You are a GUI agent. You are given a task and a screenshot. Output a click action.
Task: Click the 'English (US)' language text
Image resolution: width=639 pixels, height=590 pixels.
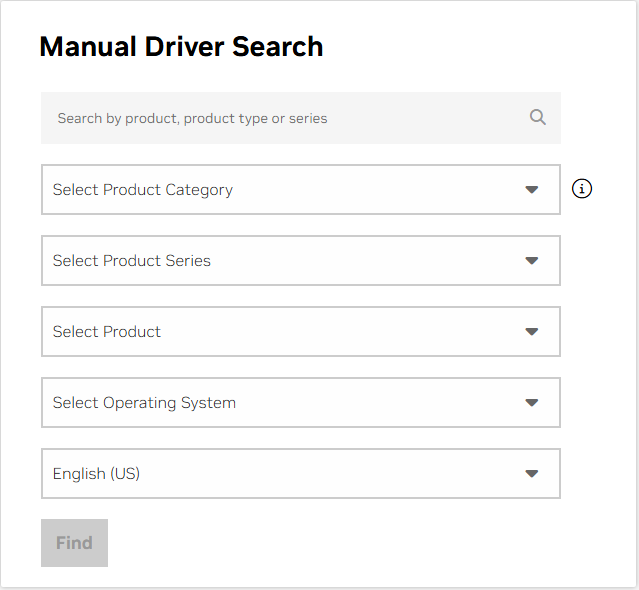96,474
